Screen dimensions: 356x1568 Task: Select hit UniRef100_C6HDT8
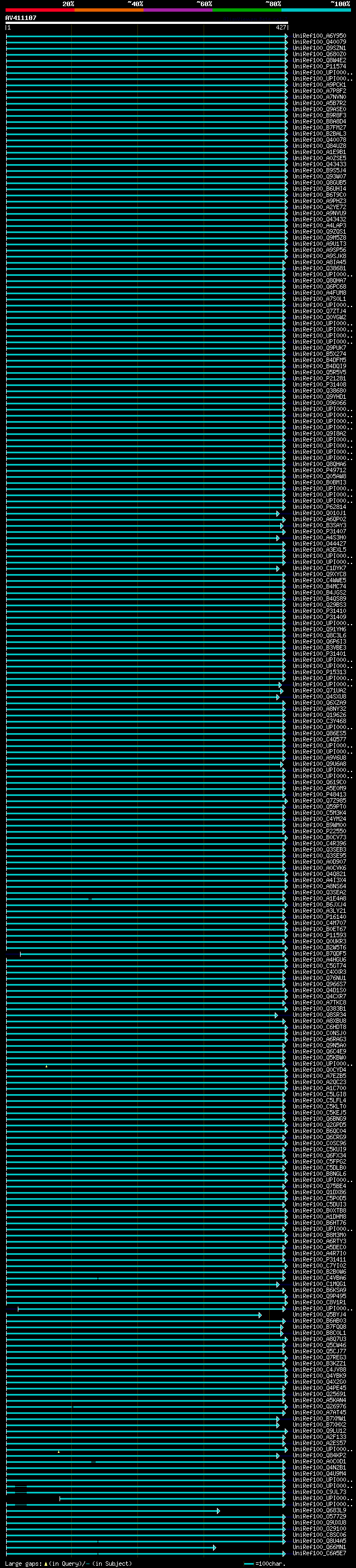tap(319, 1027)
